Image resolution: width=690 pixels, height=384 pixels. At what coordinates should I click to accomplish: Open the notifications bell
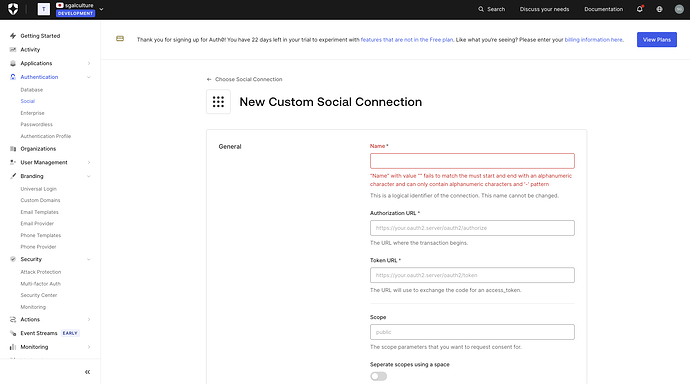tap(639, 9)
